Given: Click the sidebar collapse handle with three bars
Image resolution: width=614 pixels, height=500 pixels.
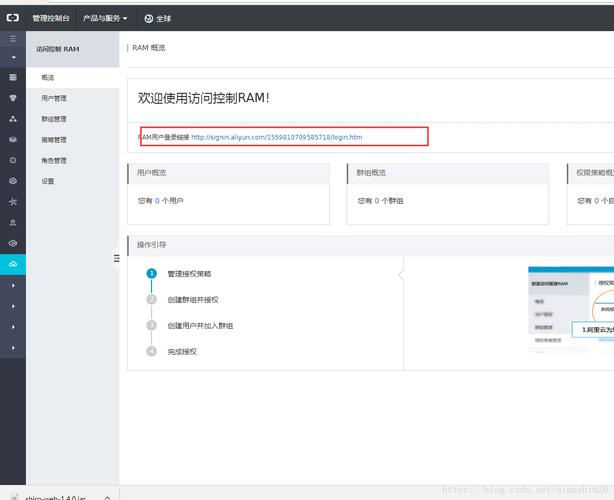Looking at the screenshot, I should point(116,258).
